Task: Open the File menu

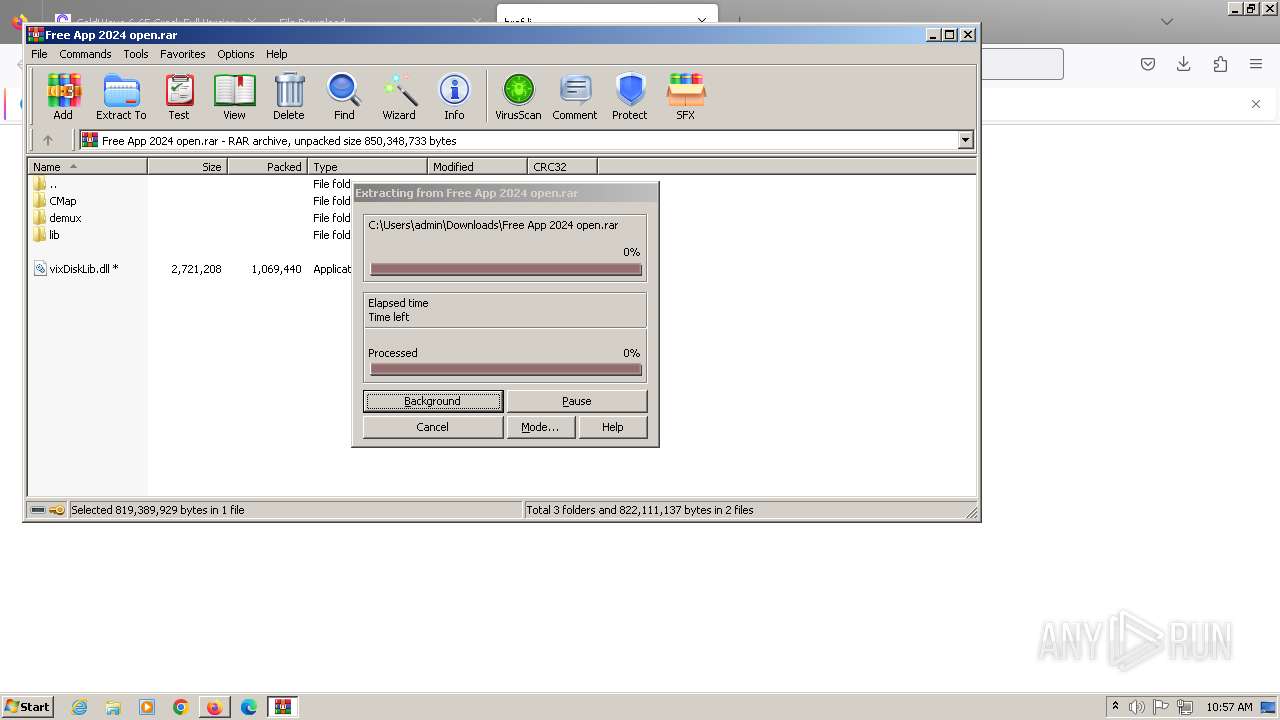Action: pos(39,54)
